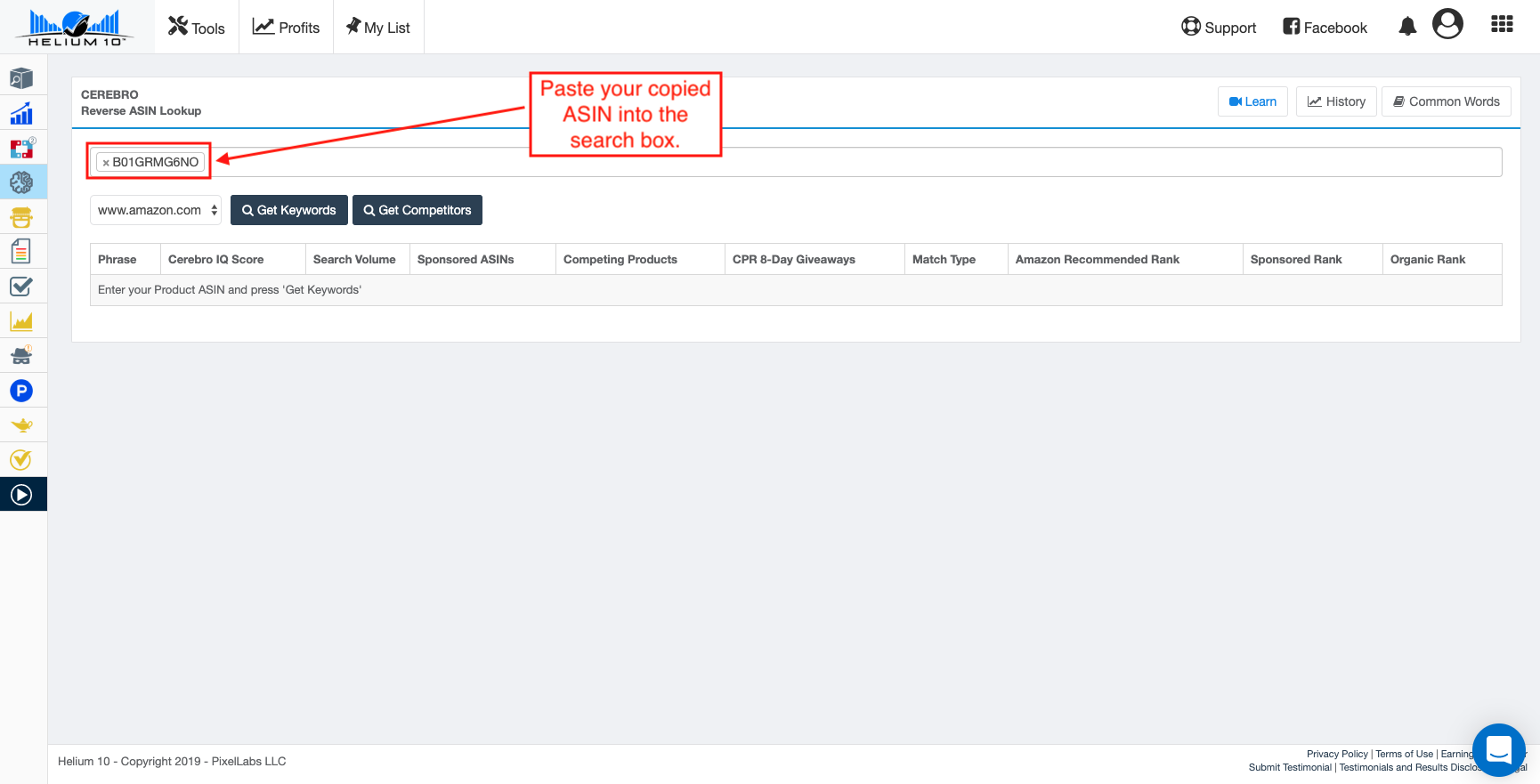Click the dark play button sidebar icon
This screenshot has width=1540, height=784.
pyautogui.click(x=21, y=495)
